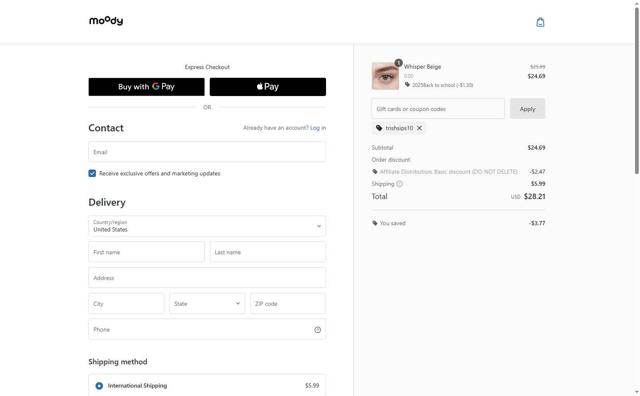This screenshot has width=640, height=396.
Task: Open the Whisper Beige product thumbnail
Action: [385, 76]
